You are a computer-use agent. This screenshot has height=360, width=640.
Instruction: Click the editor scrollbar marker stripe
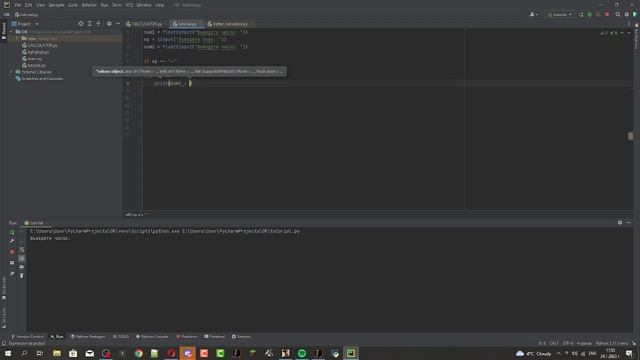point(630,136)
